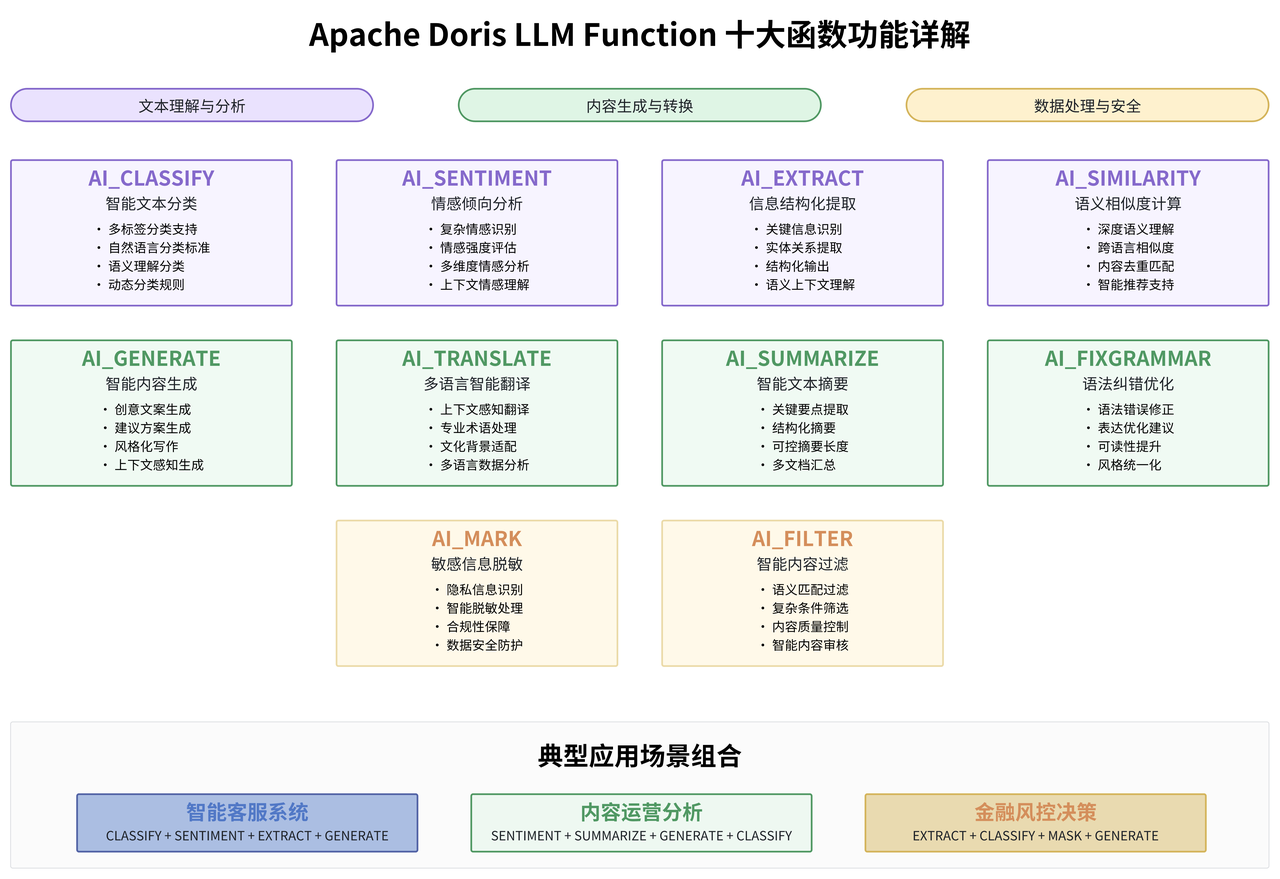Image resolution: width=1280 pixels, height=879 pixels.
Task: Select the 金融风控决策 scenario box
Action: pyautogui.click(x=1034, y=822)
